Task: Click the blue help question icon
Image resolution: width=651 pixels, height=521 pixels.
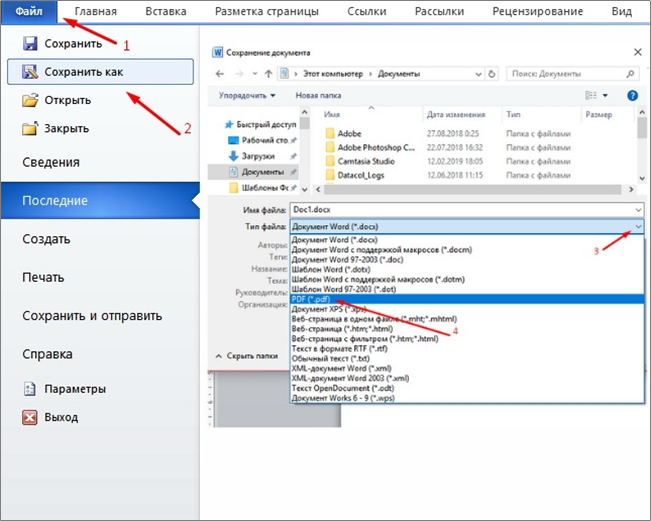Action: 632,95
